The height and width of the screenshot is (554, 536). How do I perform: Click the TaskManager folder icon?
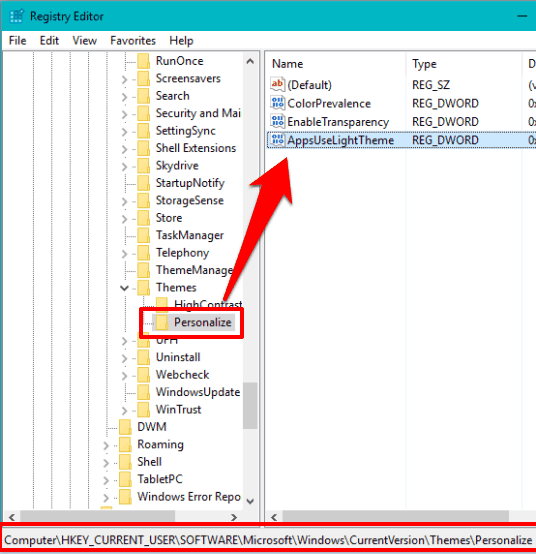point(144,235)
